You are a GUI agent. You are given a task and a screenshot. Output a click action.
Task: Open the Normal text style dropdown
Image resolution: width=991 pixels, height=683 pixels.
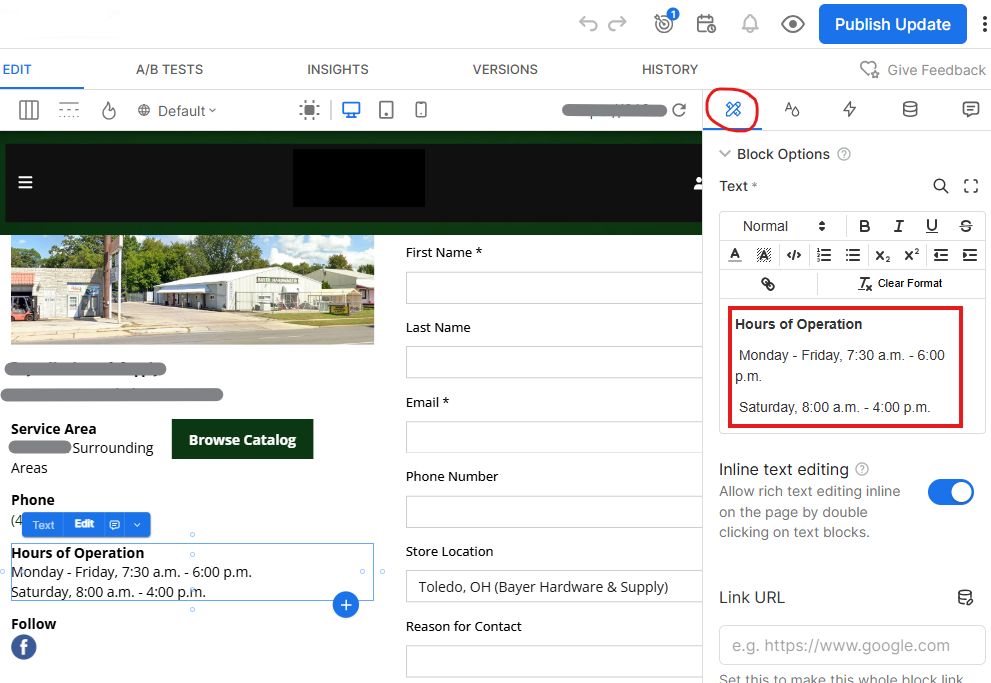(783, 226)
